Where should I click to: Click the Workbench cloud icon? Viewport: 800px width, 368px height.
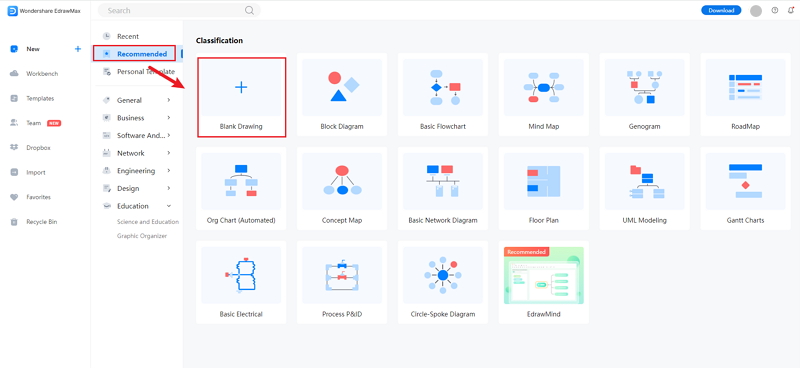pyautogui.click(x=14, y=73)
